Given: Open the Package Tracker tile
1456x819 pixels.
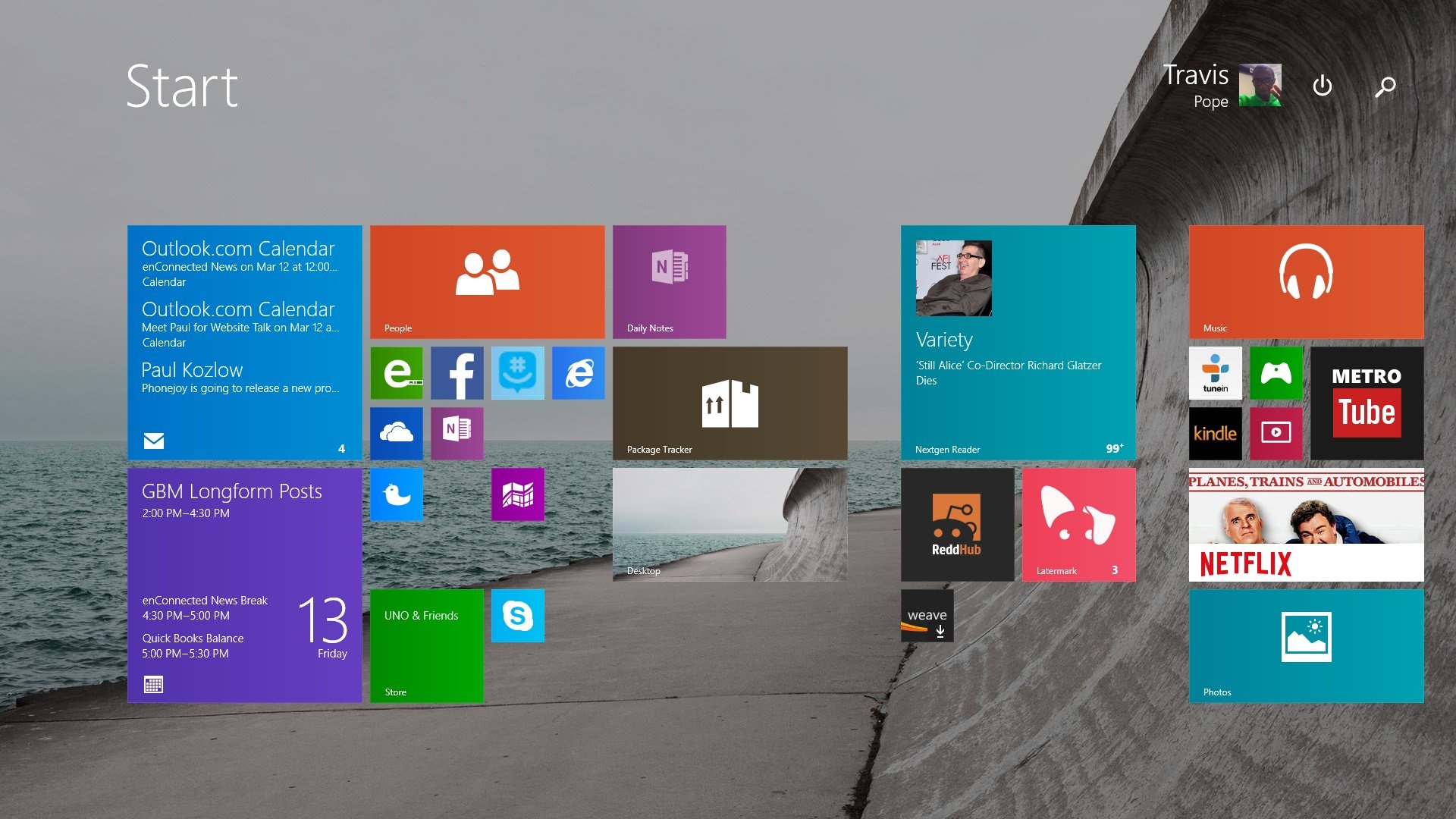Looking at the screenshot, I should (730, 403).
